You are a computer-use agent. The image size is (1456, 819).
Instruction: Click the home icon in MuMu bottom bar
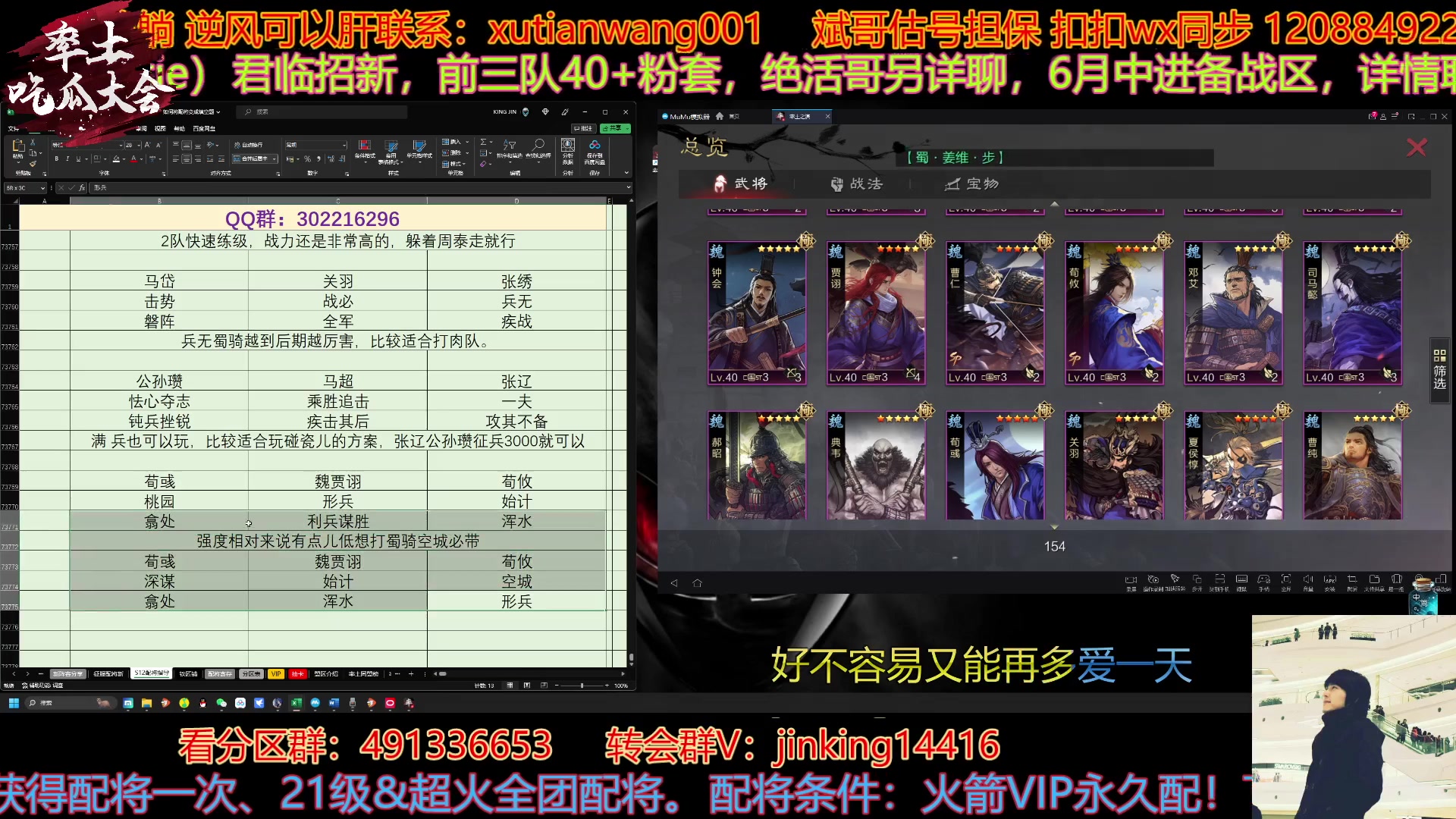pos(698,583)
